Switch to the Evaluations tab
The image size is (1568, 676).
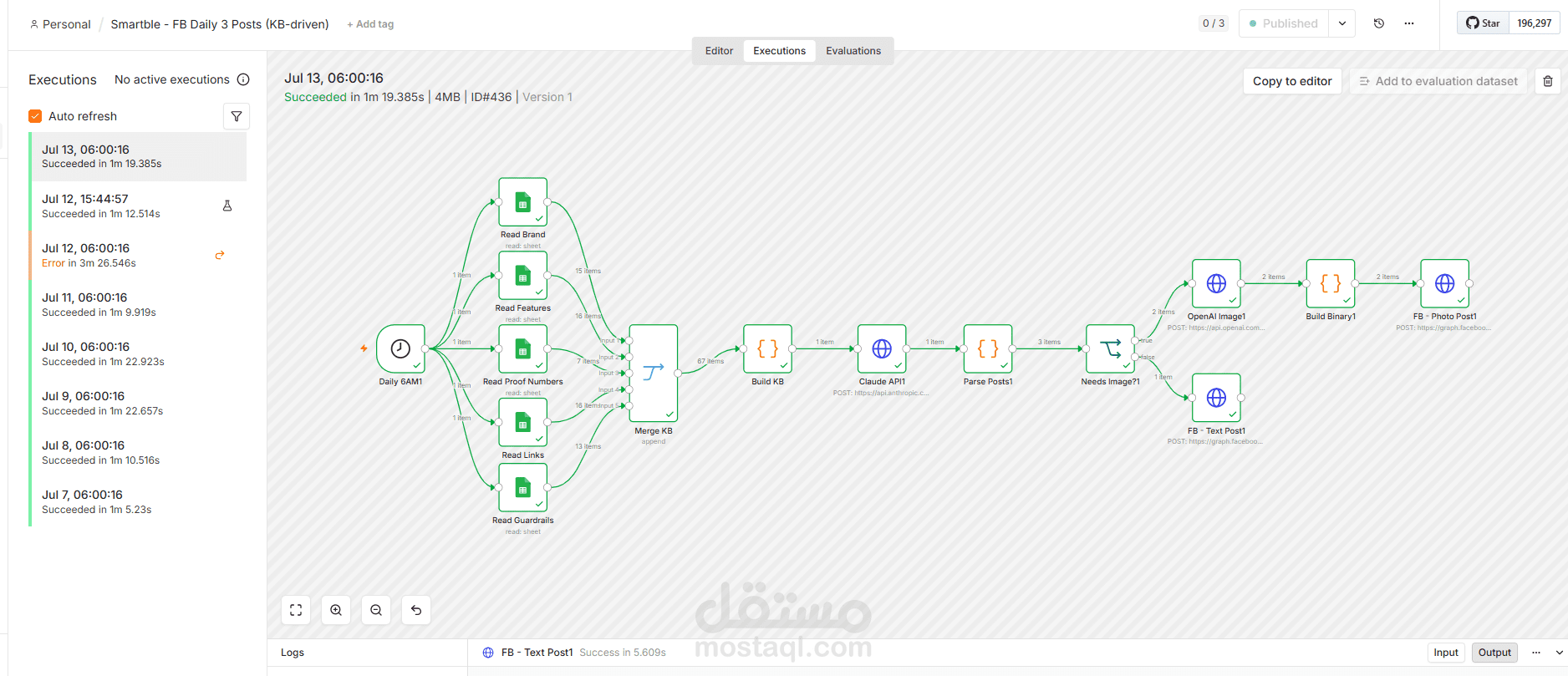click(x=853, y=51)
